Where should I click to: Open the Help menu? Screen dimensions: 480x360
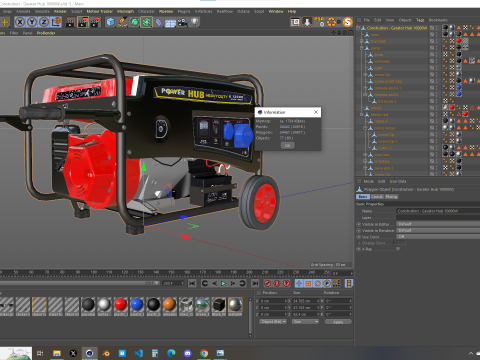(x=292, y=11)
